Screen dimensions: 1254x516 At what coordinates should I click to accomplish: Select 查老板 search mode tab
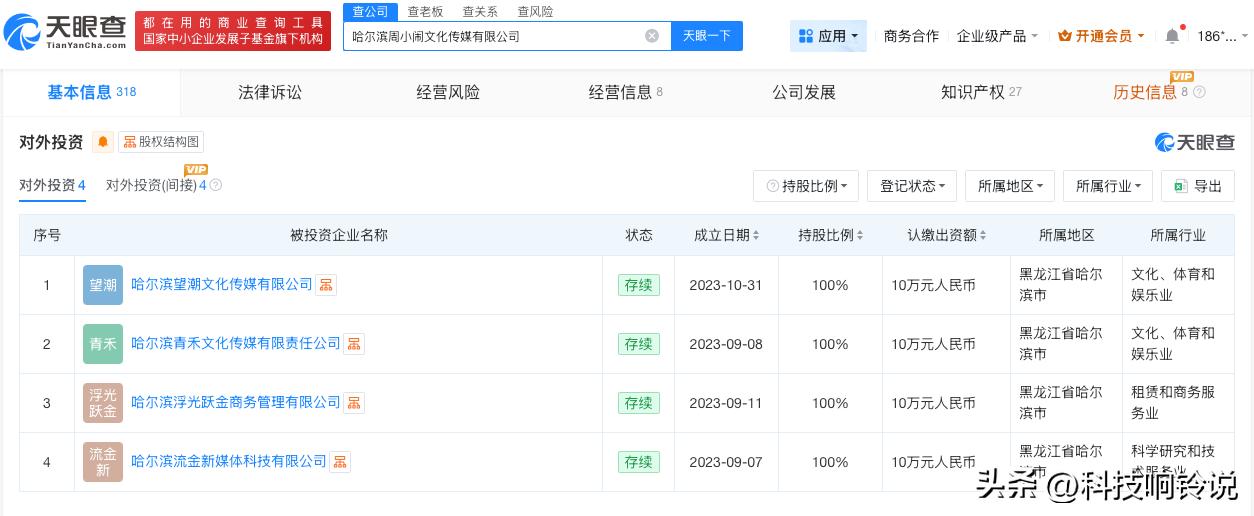point(425,12)
